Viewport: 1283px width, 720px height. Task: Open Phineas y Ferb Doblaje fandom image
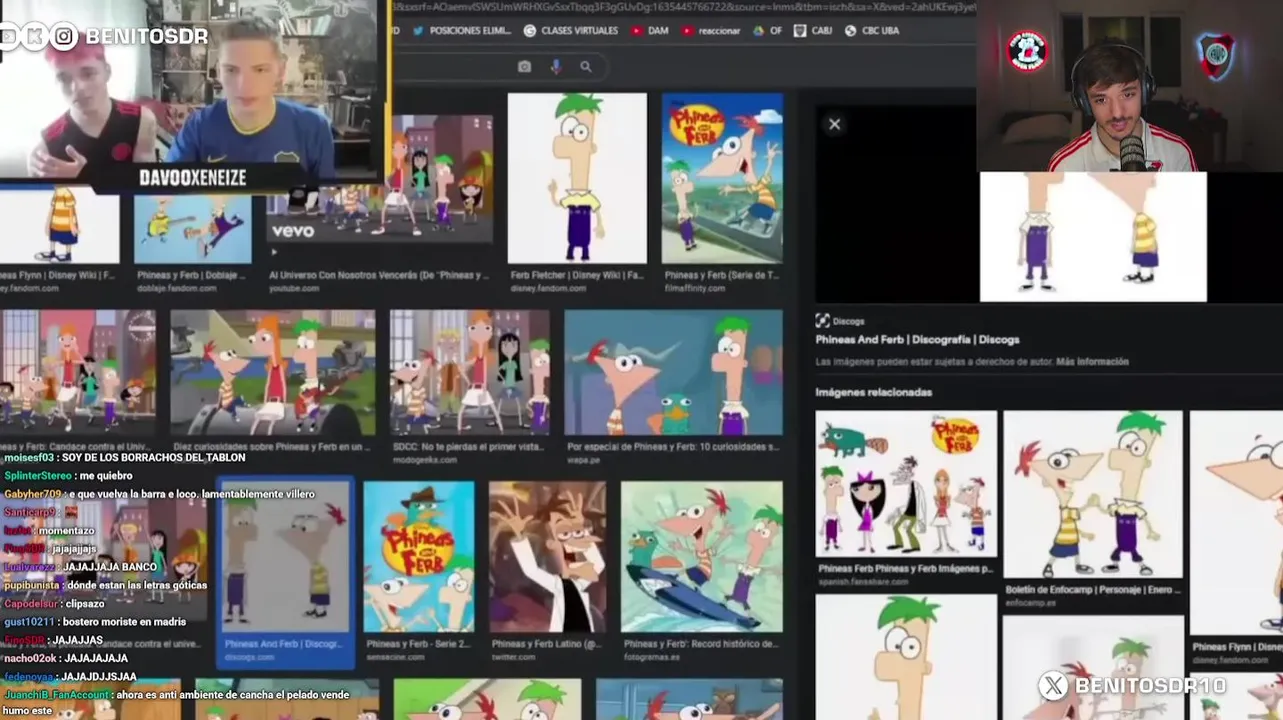point(193,228)
